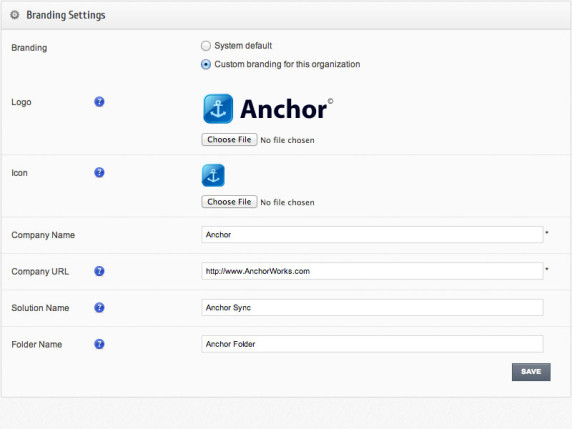
Task: Focus the Folder Name input field
Action: (372, 344)
